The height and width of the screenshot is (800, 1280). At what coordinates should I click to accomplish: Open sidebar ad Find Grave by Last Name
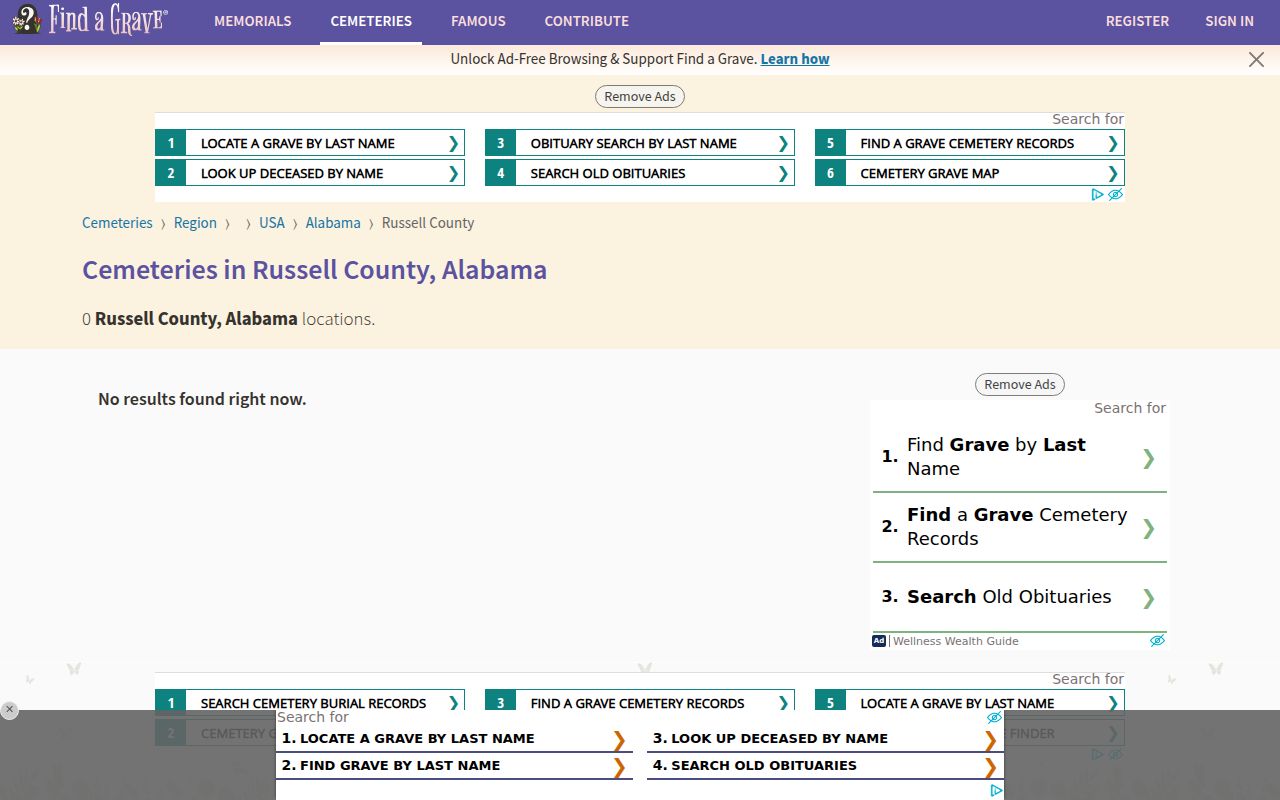click(x=1020, y=457)
